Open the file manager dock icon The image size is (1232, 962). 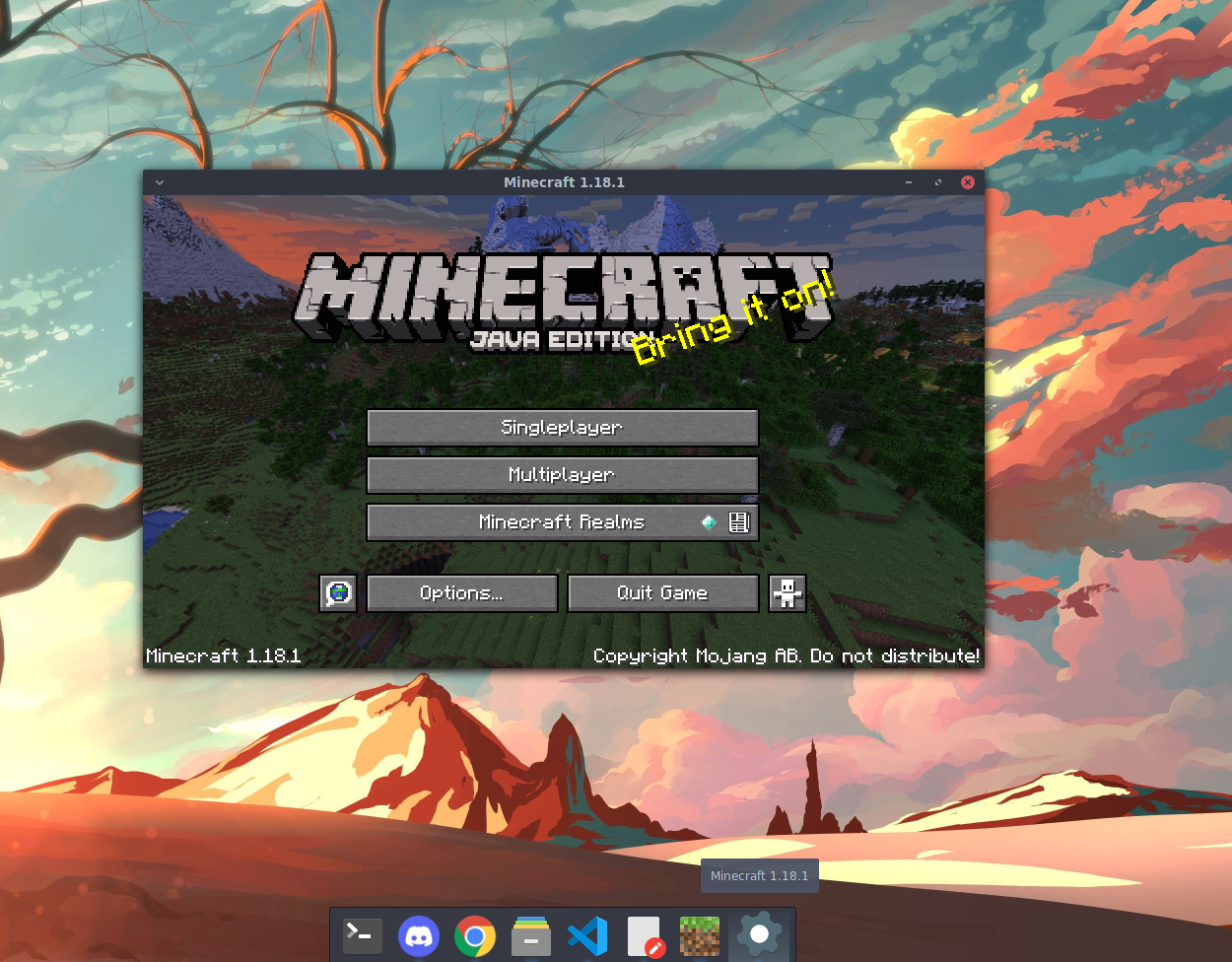pyautogui.click(x=531, y=935)
